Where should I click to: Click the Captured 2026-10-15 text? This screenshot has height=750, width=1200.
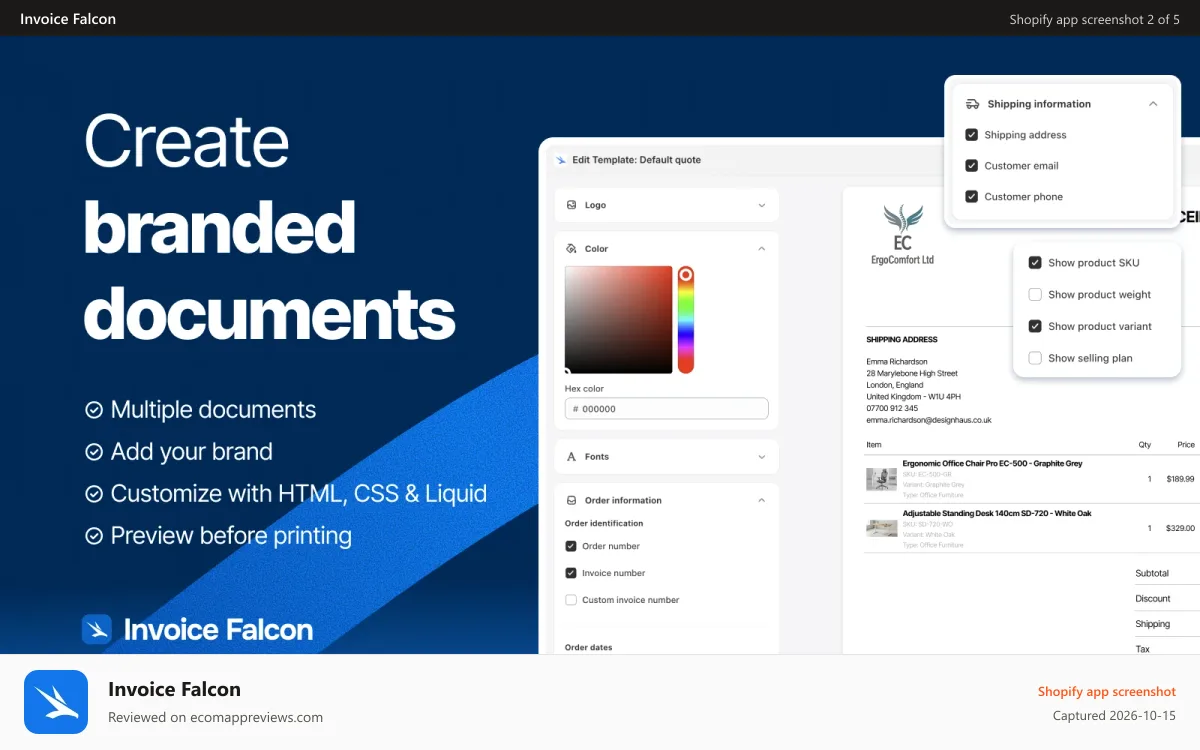click(x=1114, y=716)
